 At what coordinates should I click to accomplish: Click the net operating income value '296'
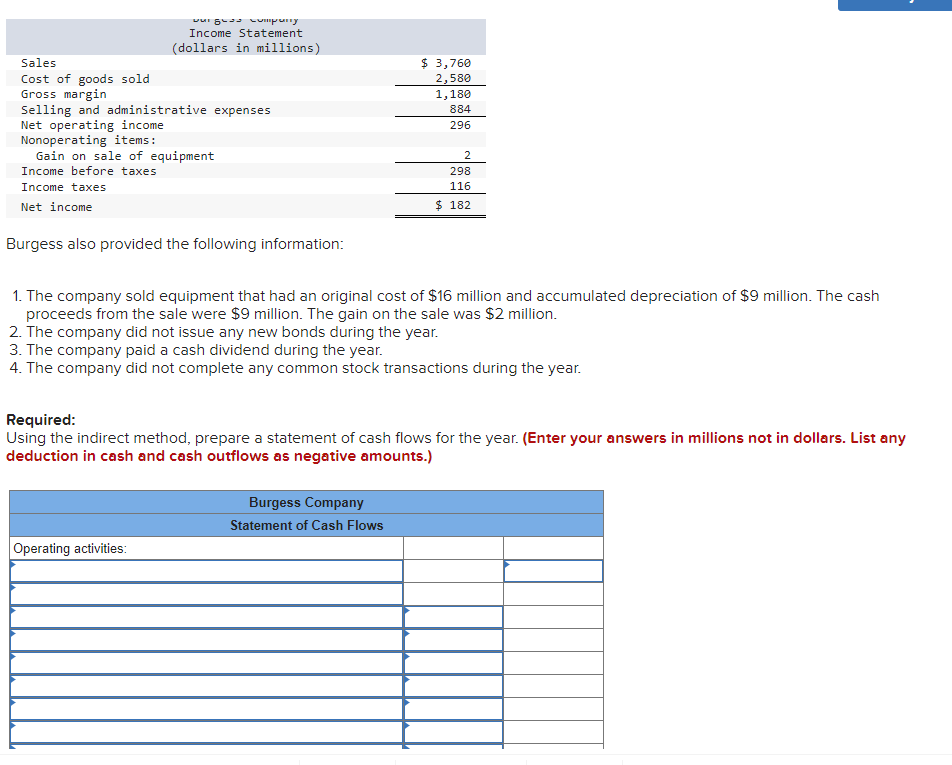[460, 125]
